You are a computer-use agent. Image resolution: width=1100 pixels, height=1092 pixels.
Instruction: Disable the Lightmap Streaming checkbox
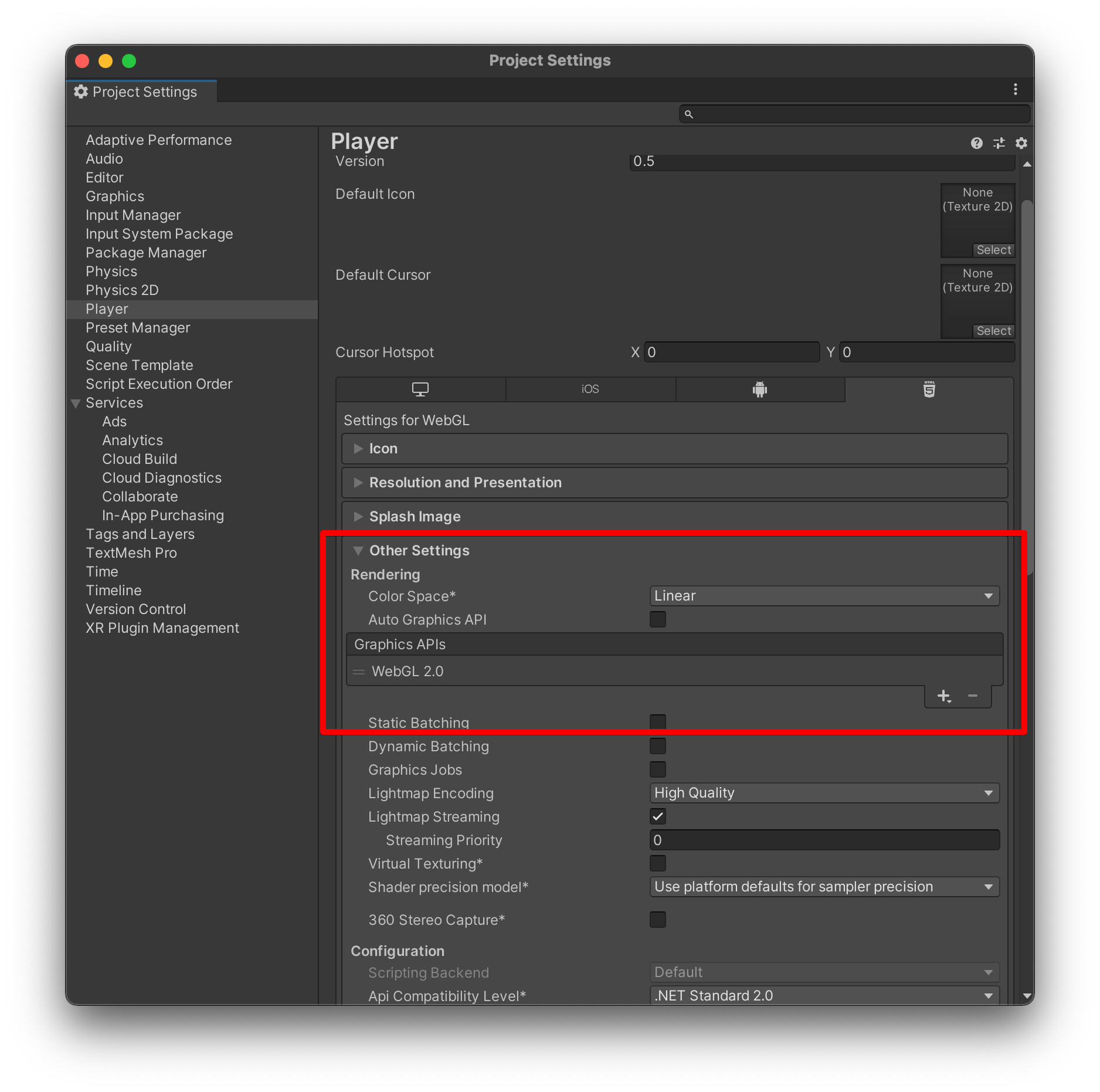[x=658, y=816]
